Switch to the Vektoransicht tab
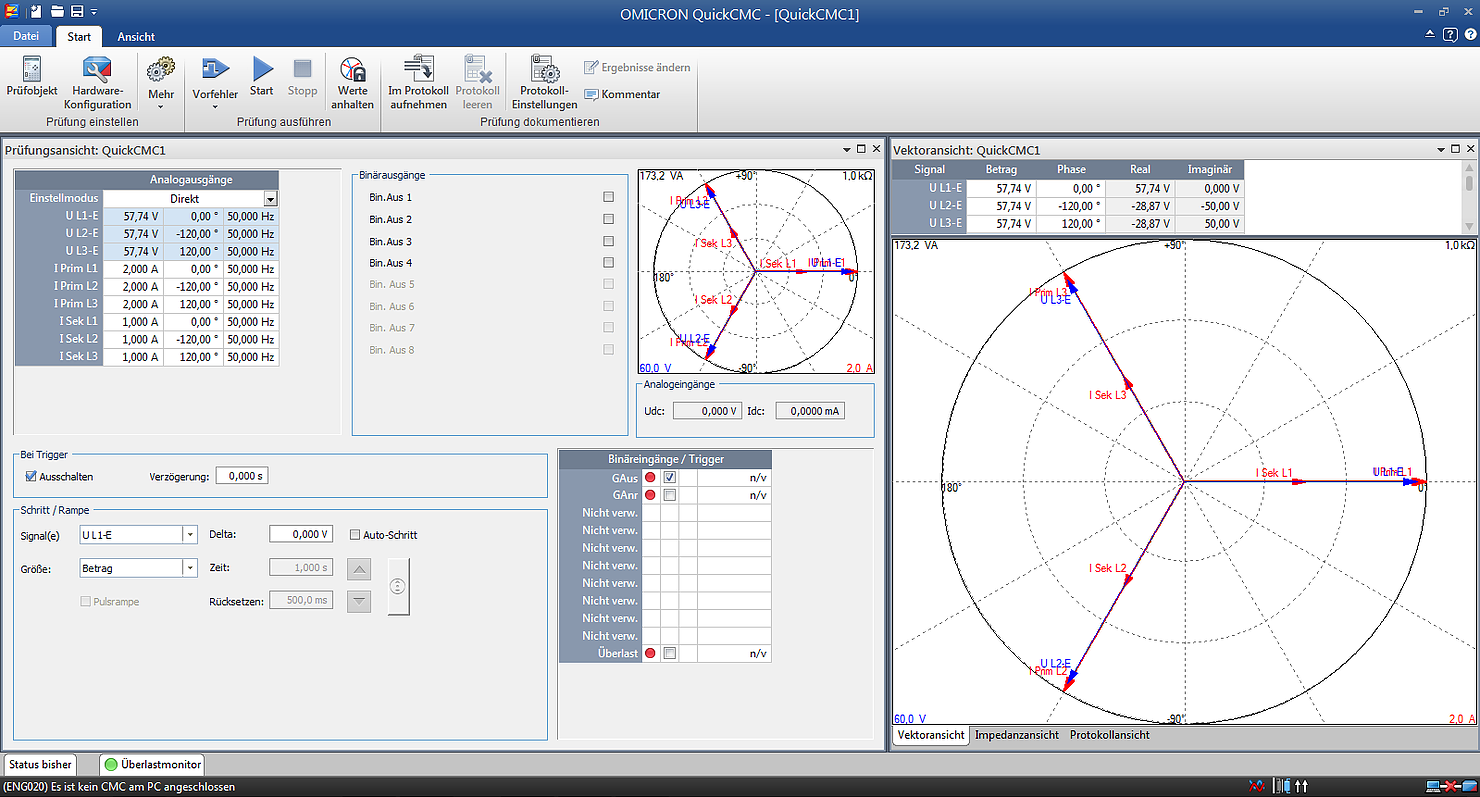Viewport: 1480px width, 797px height. [x=931, y=735]
